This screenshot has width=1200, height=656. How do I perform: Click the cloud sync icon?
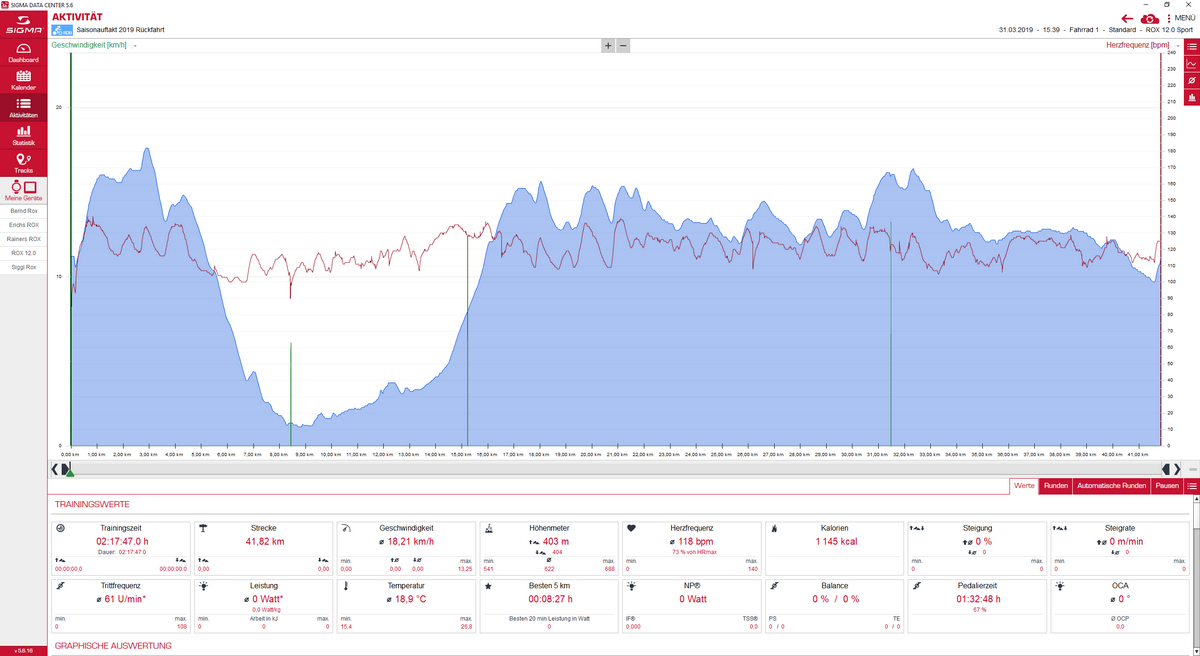point(1151,18)
